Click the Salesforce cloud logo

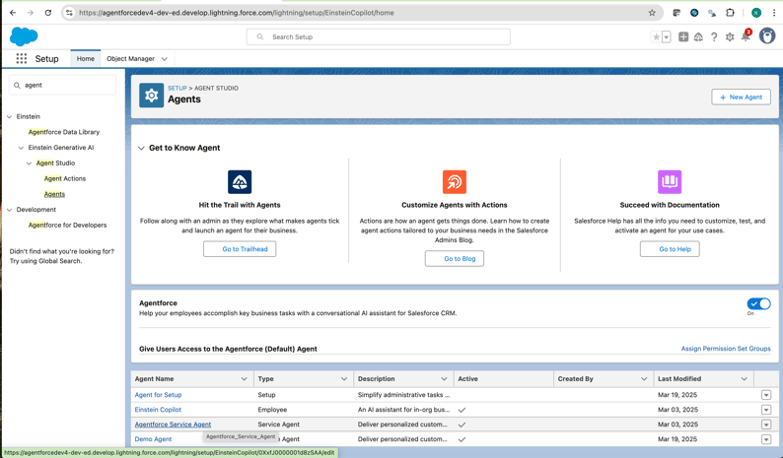[x=23, y=36]
